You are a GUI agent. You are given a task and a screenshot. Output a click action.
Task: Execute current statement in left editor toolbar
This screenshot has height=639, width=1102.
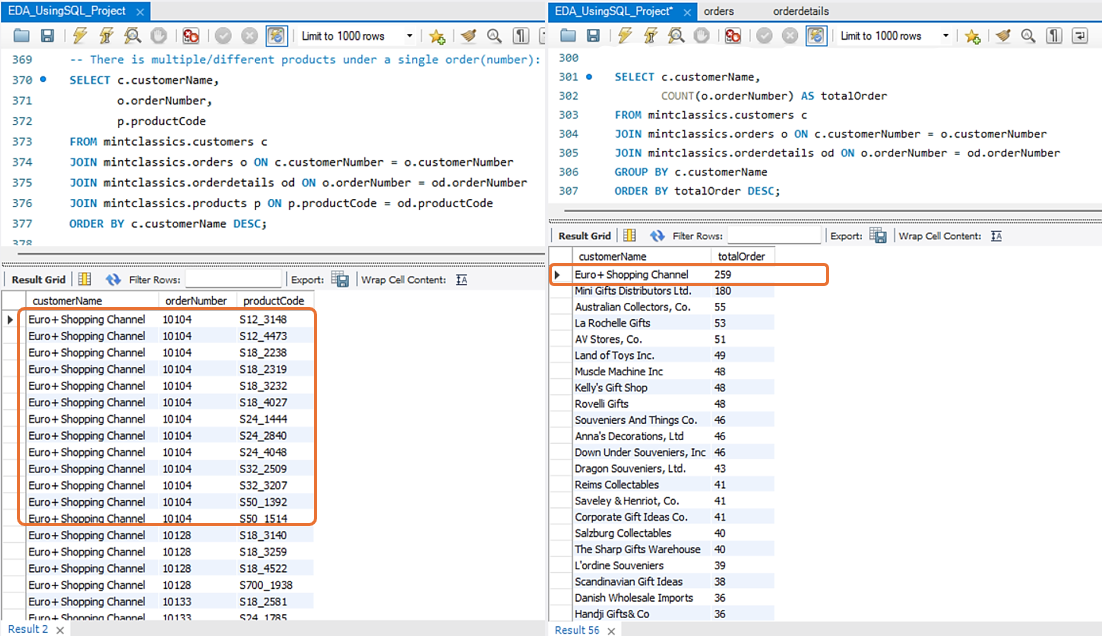click(x=106, y=35)
